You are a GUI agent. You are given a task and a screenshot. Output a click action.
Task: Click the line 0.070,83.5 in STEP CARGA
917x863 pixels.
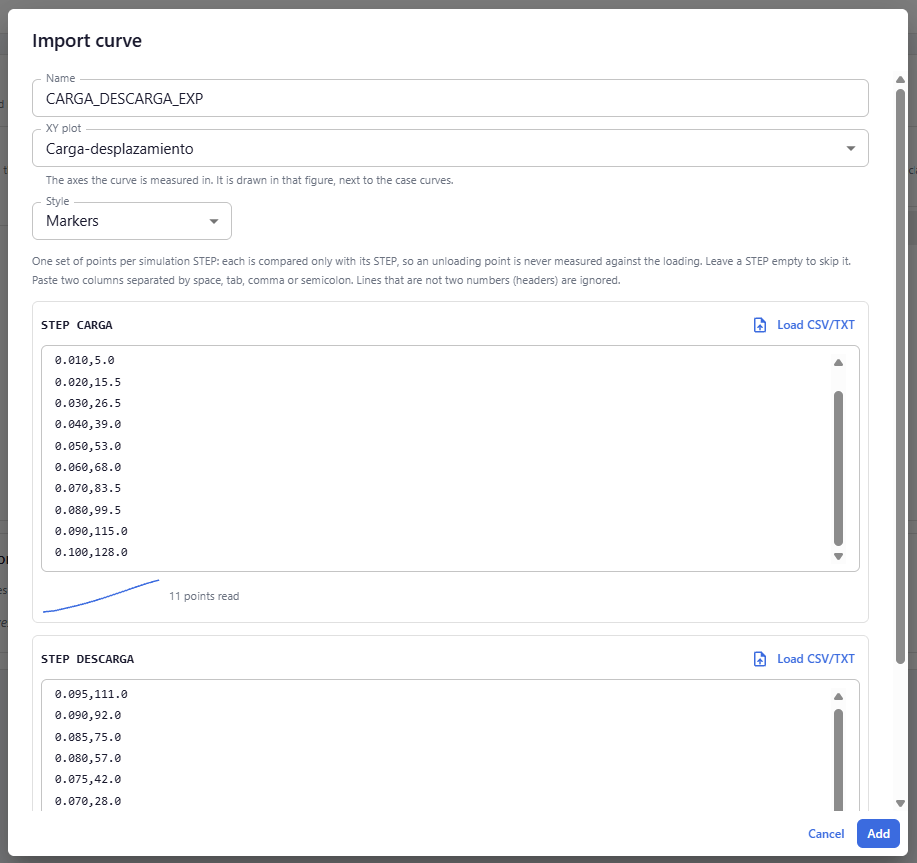click(88, 488)
